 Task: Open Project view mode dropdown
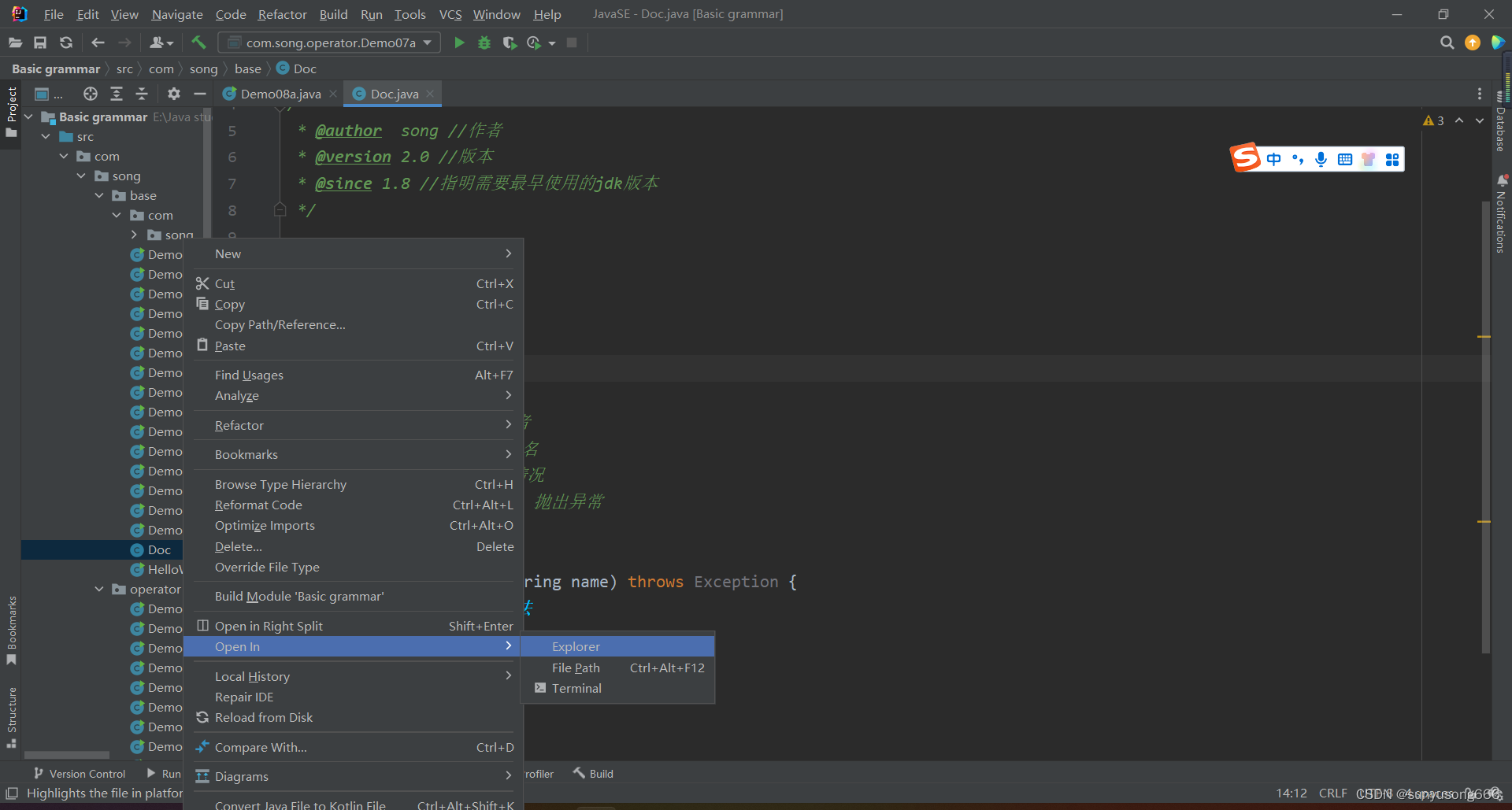tap(49, 94)
